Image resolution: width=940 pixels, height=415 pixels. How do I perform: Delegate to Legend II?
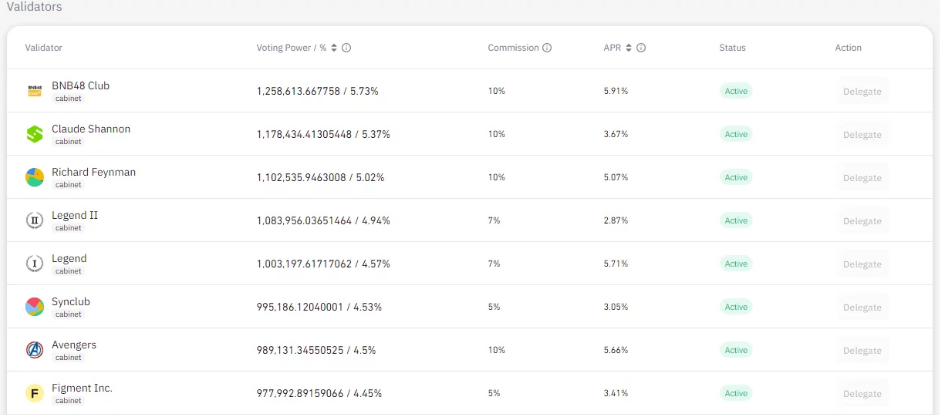862,221
